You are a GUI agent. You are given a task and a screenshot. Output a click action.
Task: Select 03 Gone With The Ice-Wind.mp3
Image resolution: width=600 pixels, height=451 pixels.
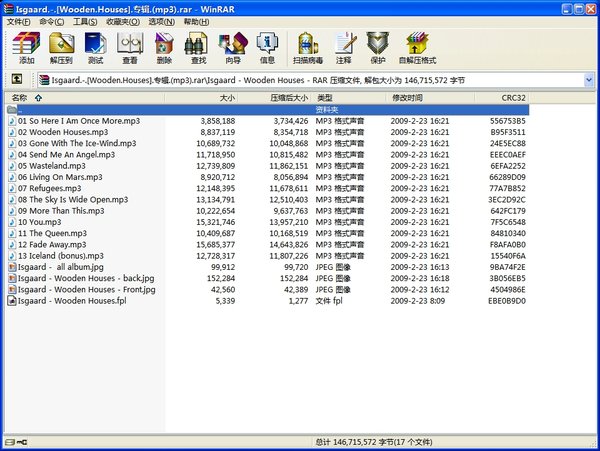(x=77, y=143)
